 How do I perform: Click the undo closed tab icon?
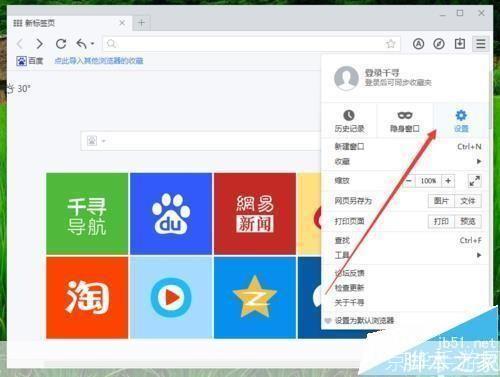tap(82, 44)
